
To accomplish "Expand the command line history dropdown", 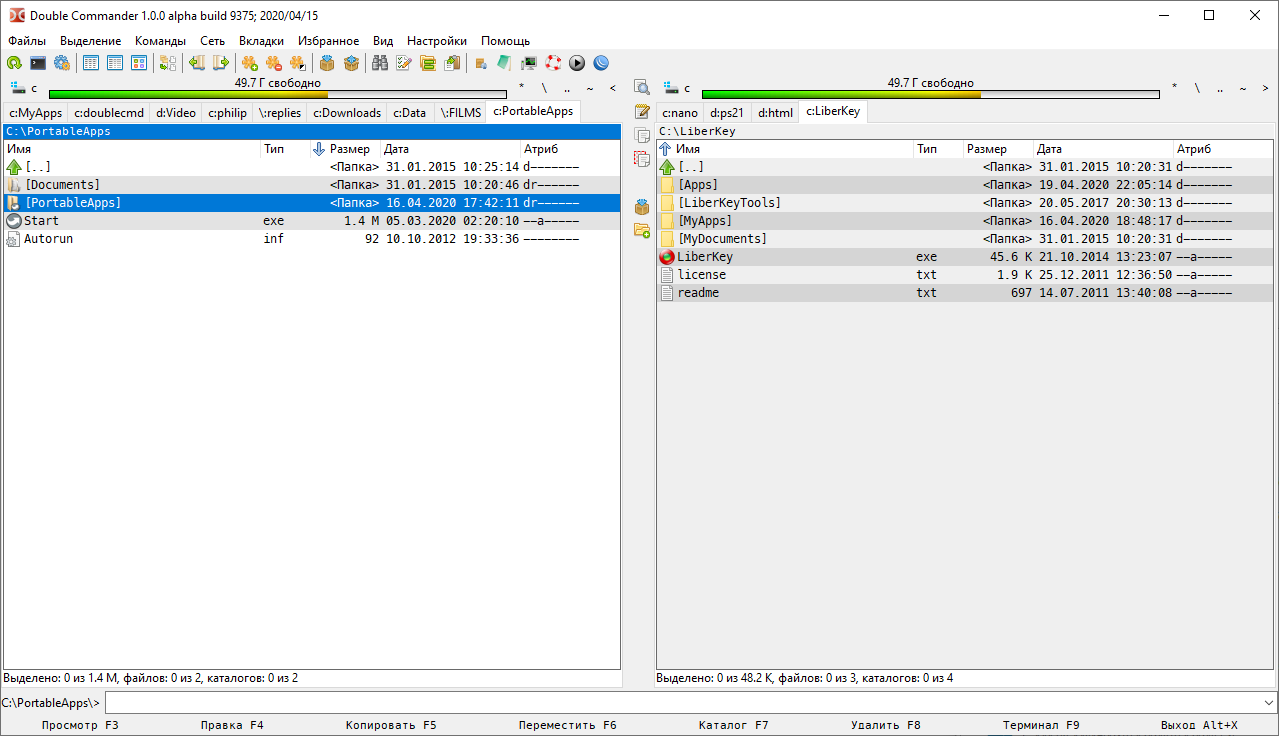I will pyautogui.click(x=1269, y=702).
